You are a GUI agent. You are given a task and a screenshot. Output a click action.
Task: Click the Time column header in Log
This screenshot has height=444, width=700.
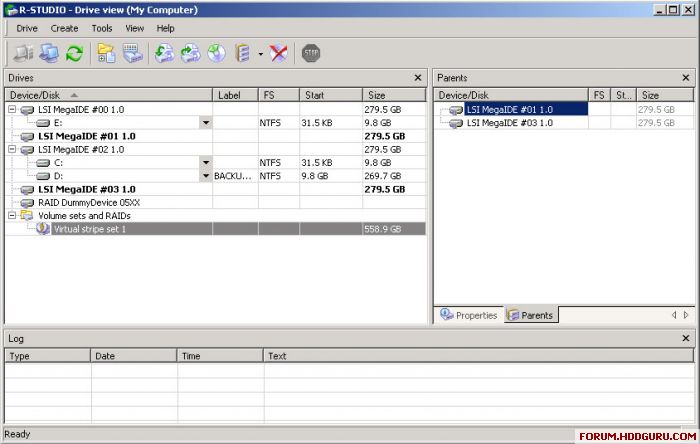tap(220, 356)
